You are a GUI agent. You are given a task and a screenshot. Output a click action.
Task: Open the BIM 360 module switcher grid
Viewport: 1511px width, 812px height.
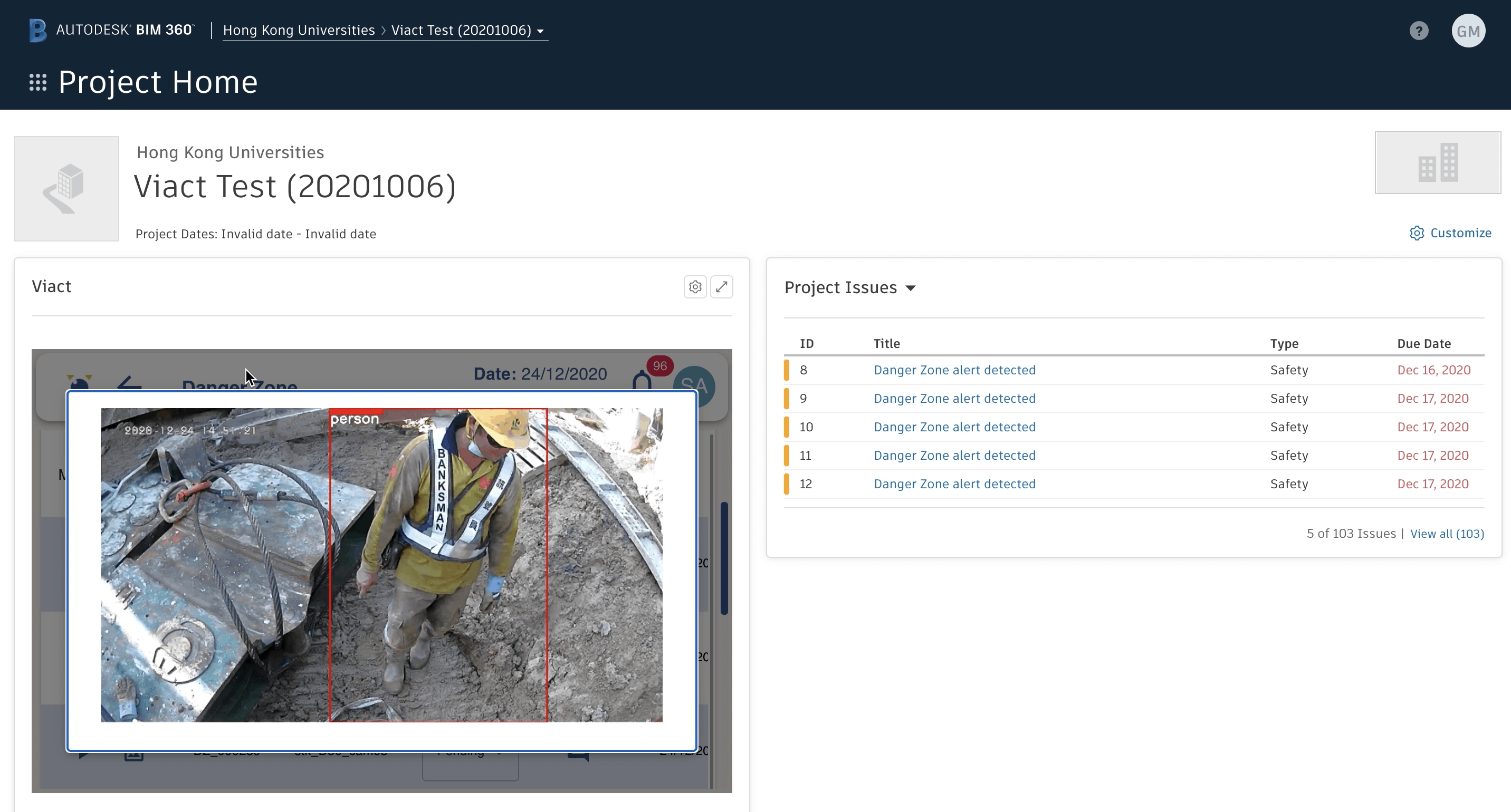pyautogui.click(x=38, y=82)
